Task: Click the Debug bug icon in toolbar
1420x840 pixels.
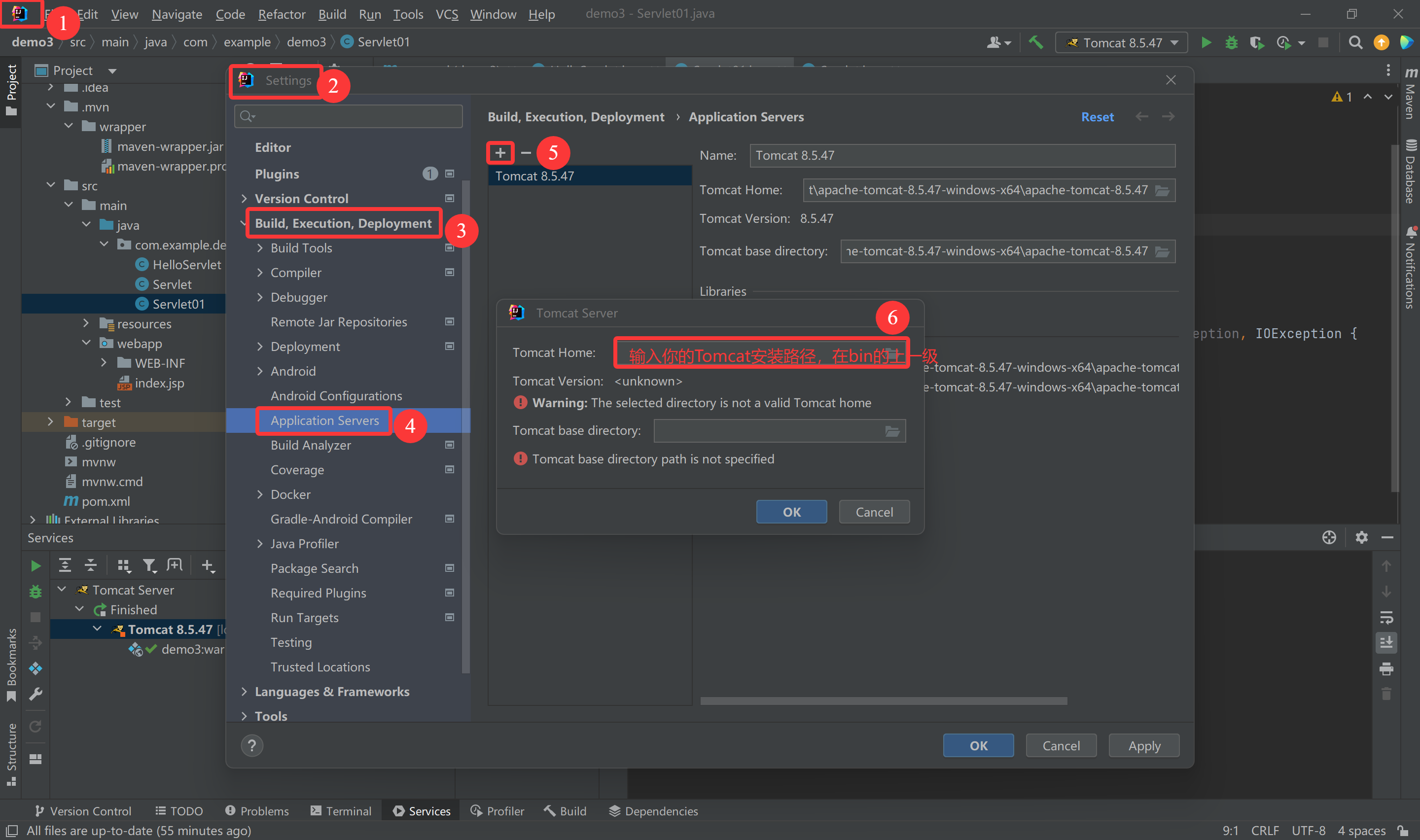Action: 1231,42
